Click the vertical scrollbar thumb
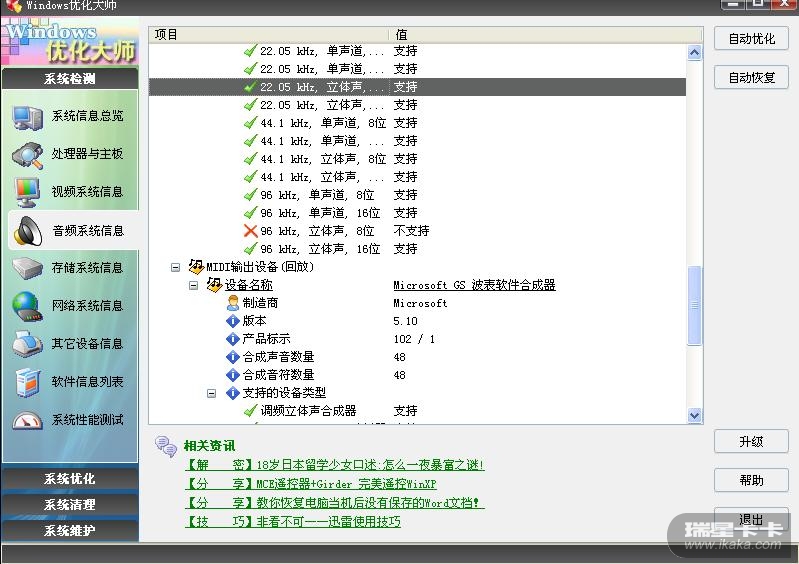The width and height of the screenshot is (799, 564). click(x=694, y=305)
